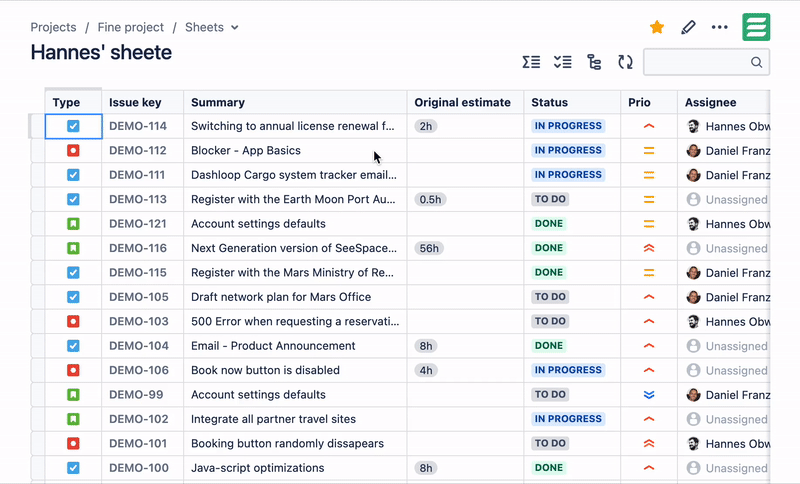Open issue DEMO-105 link
Viewport: 800px width, 484px height.
click(139, 297)
